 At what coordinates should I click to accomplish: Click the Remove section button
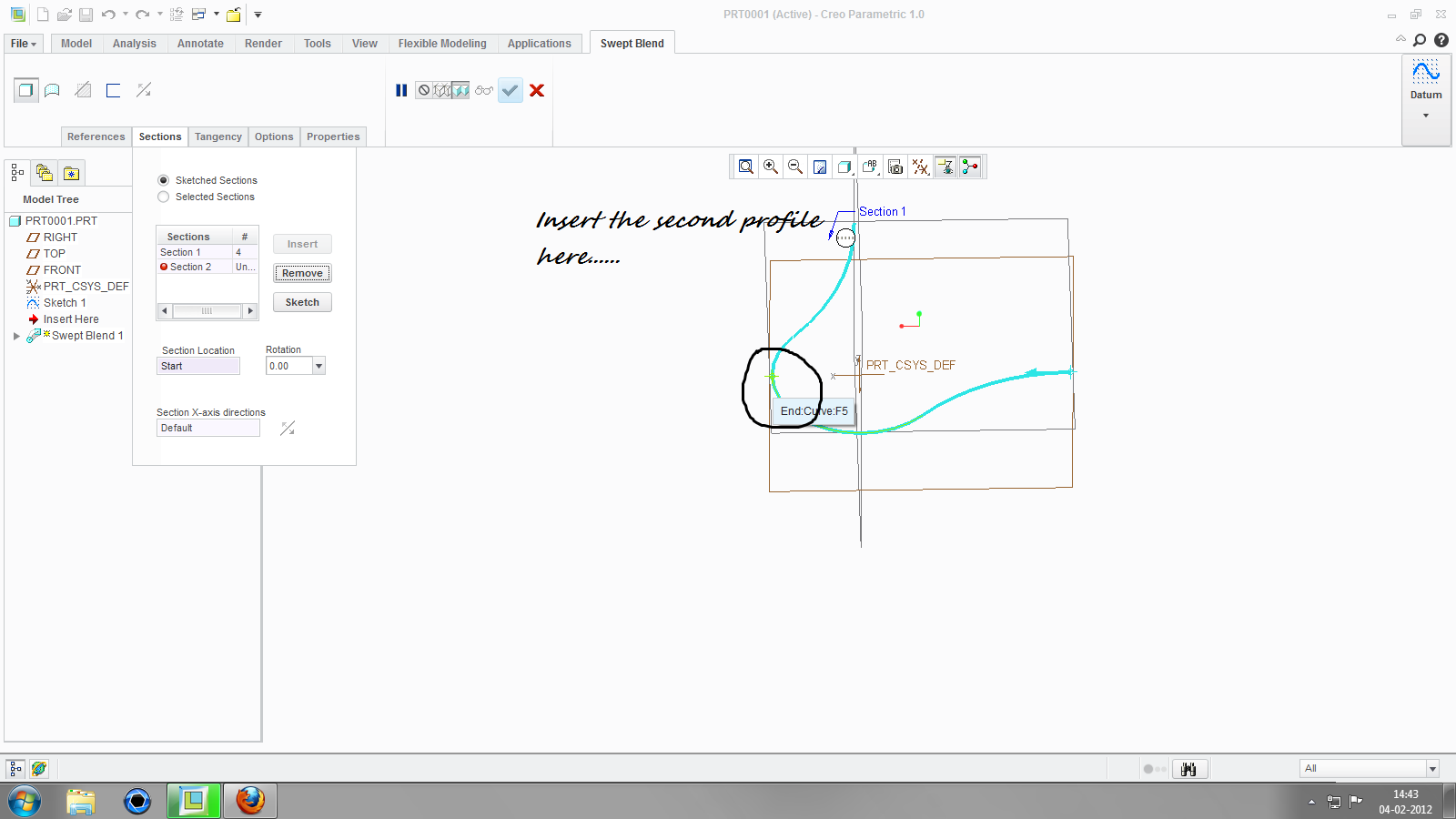tap(302, 273)
